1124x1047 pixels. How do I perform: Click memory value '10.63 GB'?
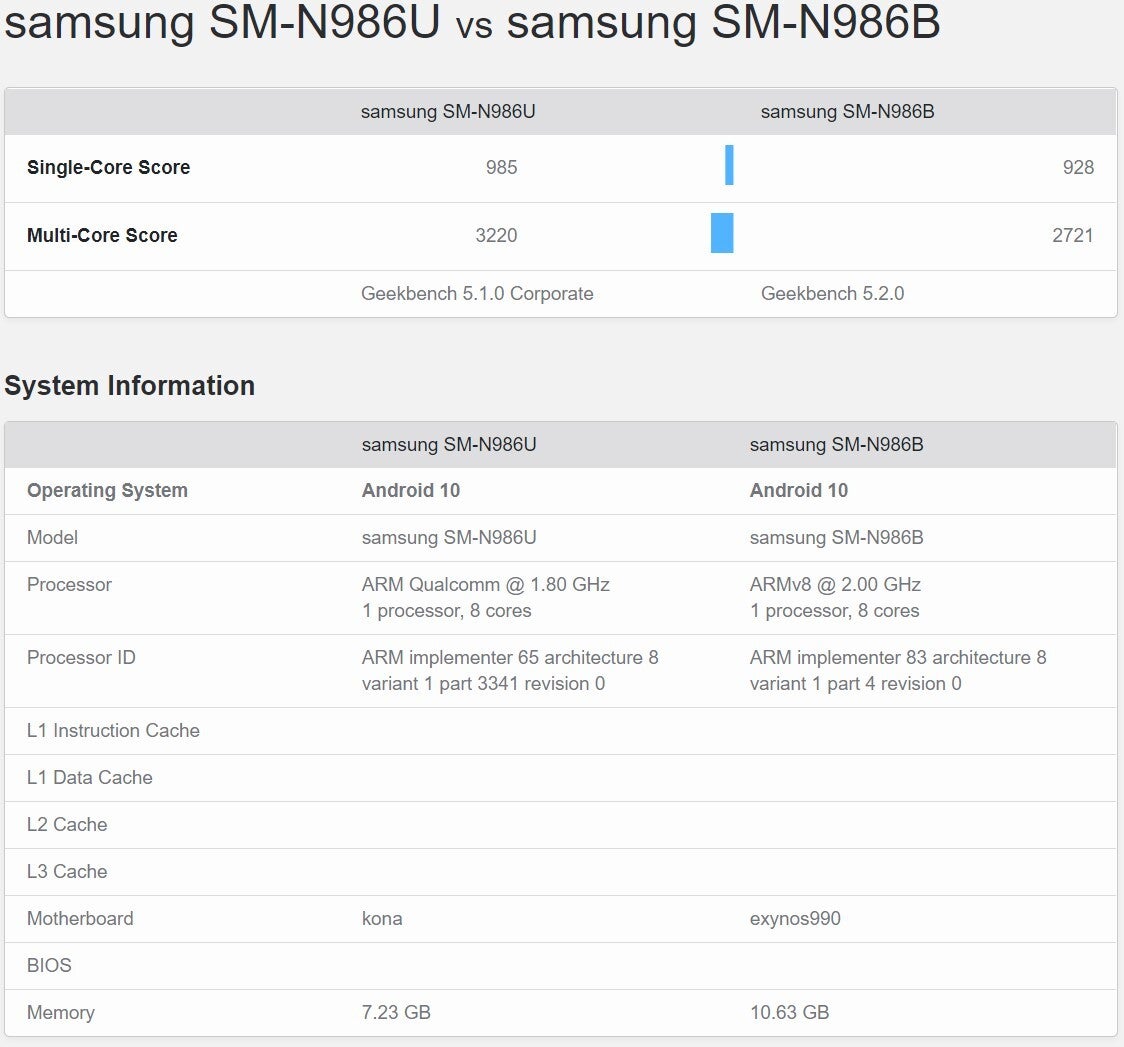pos(789,1013)
